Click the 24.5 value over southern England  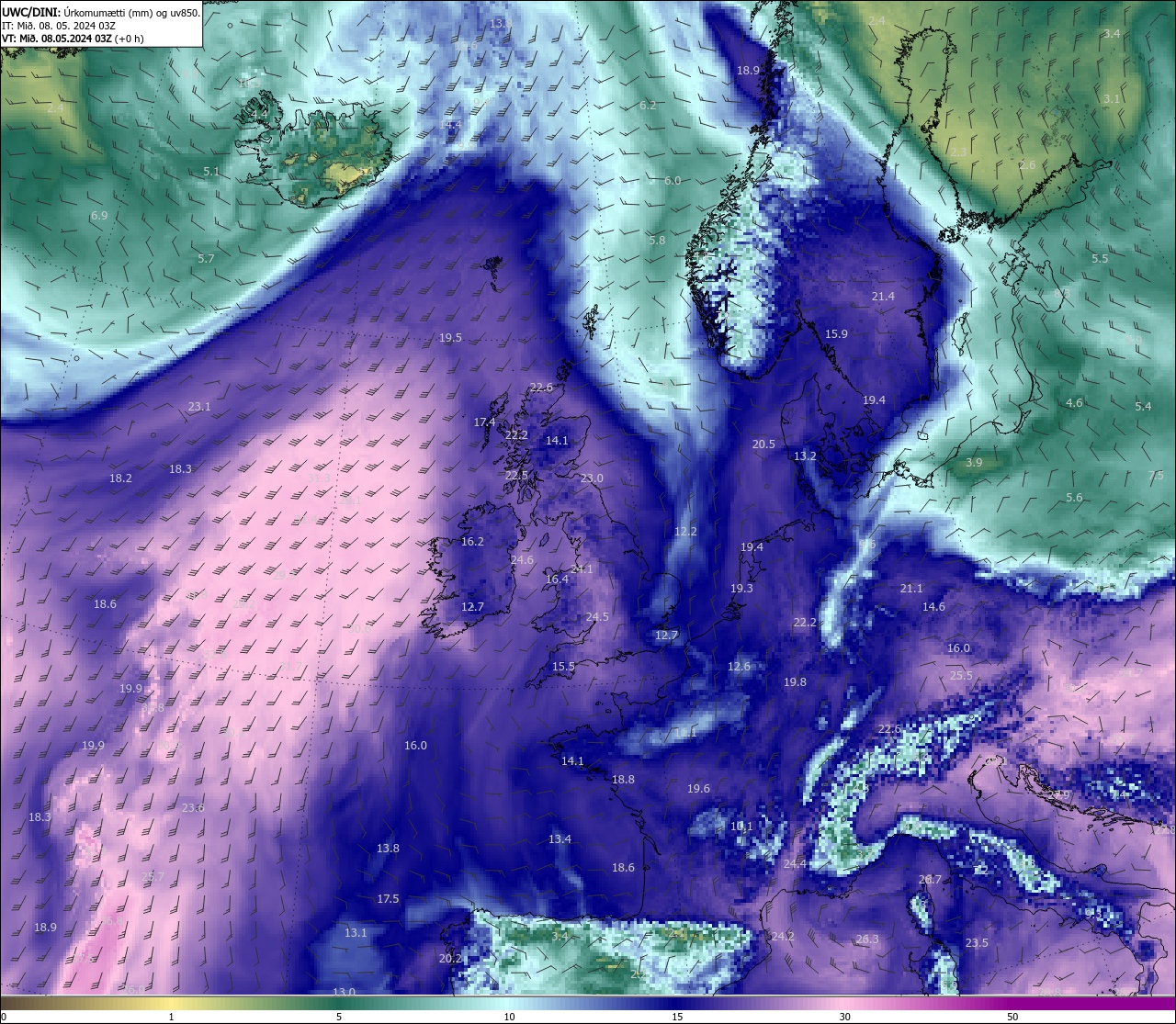pos(597,617)
